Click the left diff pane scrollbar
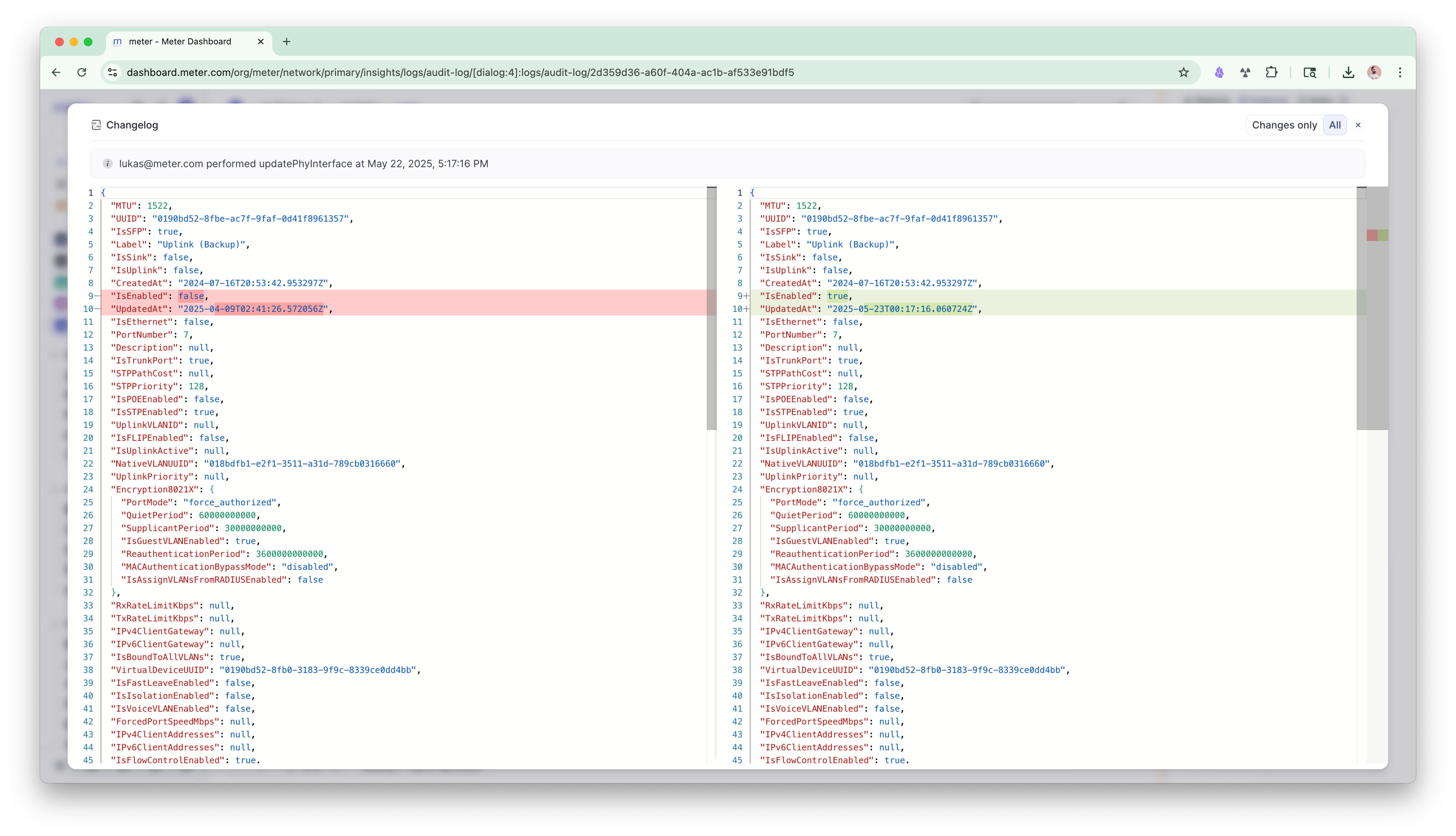Viewport: 1456px width, 836px height. click(x=712, y=310)
